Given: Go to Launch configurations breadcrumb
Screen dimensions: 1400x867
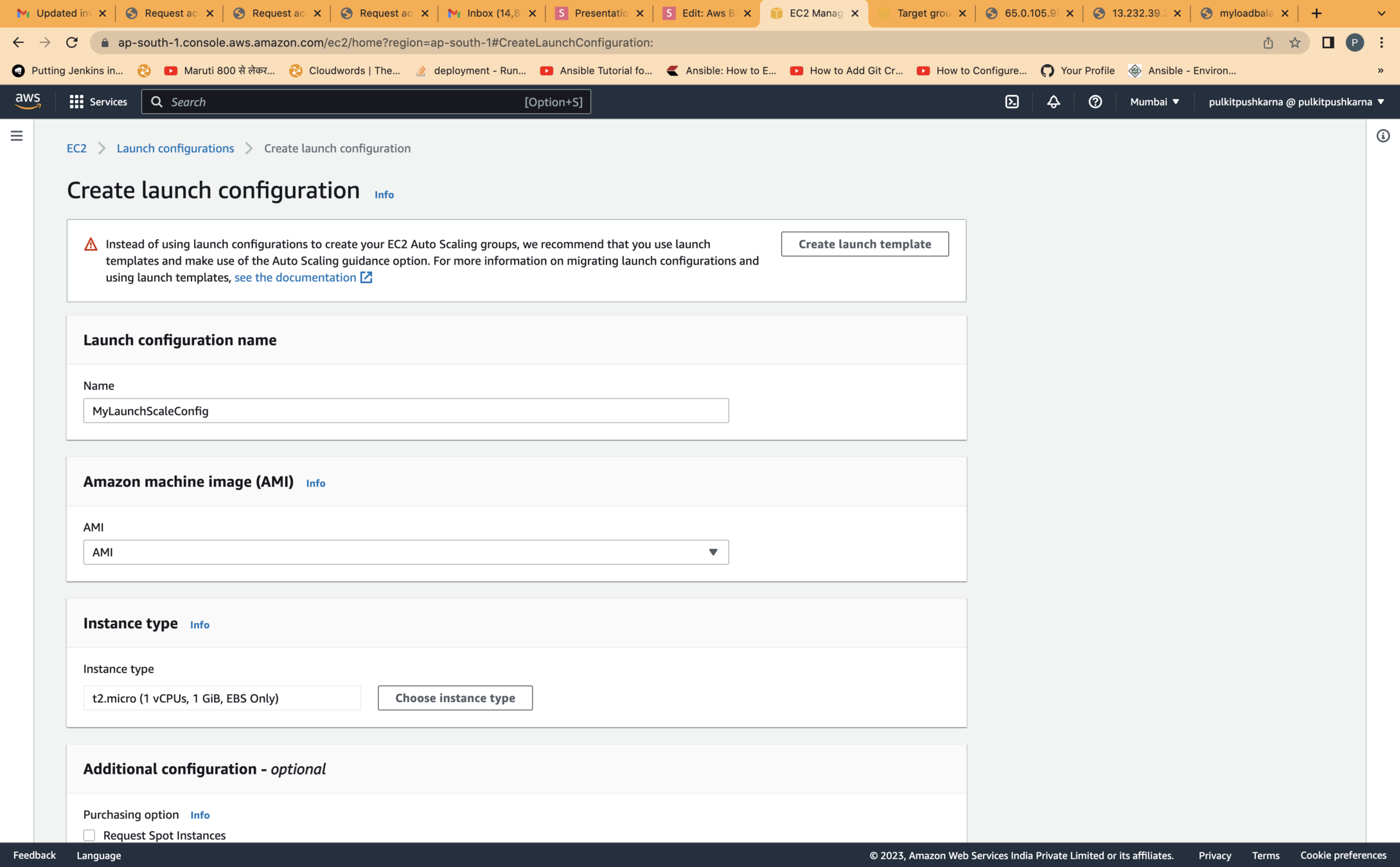Looking at the screenshot, I should (x=175, y=148).
